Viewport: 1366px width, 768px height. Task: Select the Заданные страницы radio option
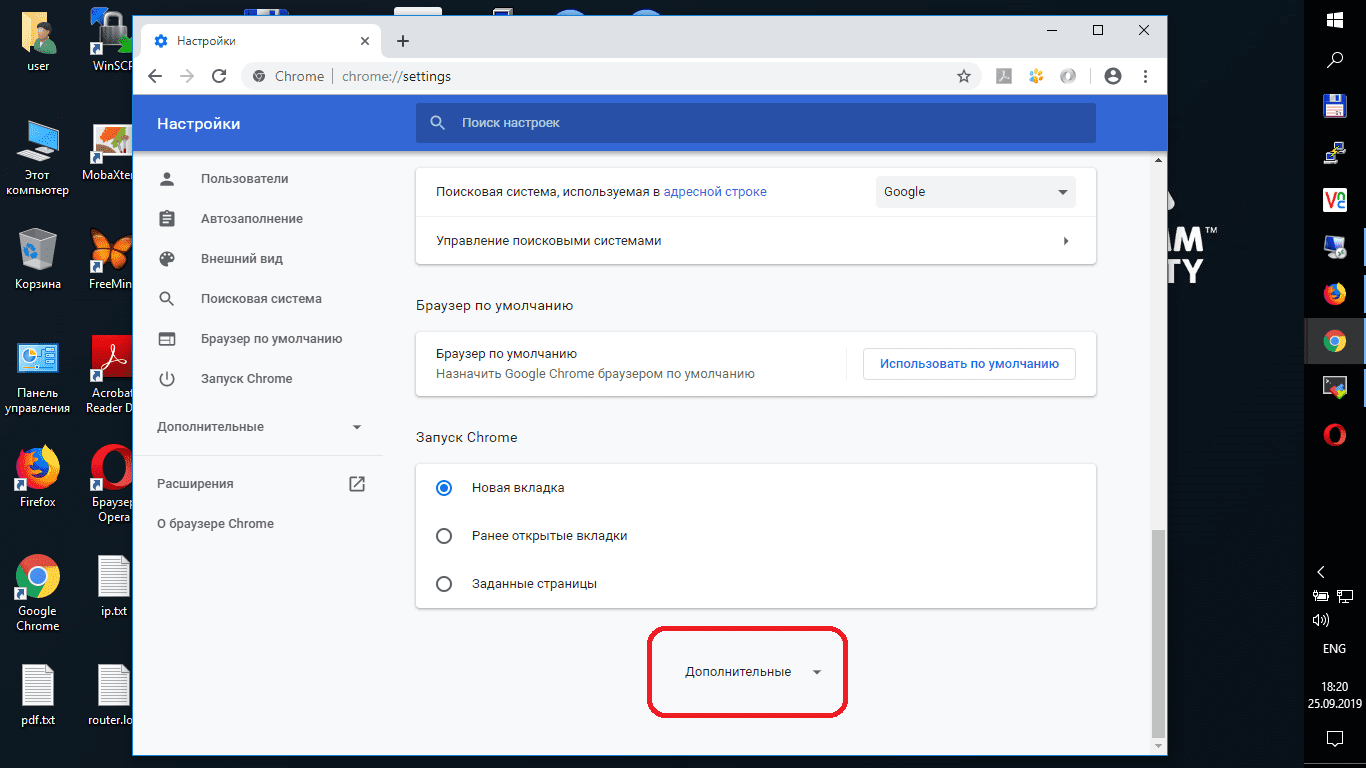coord(445,584)
